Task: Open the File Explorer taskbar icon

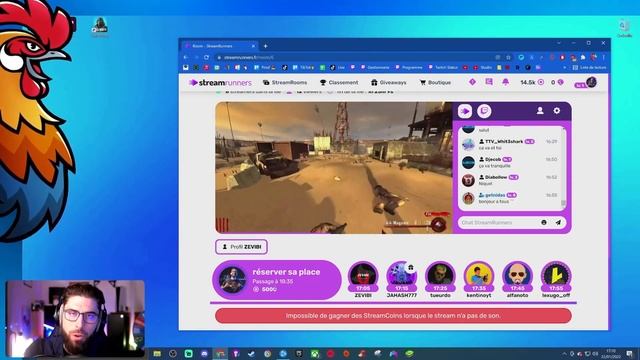Action: 157,353
